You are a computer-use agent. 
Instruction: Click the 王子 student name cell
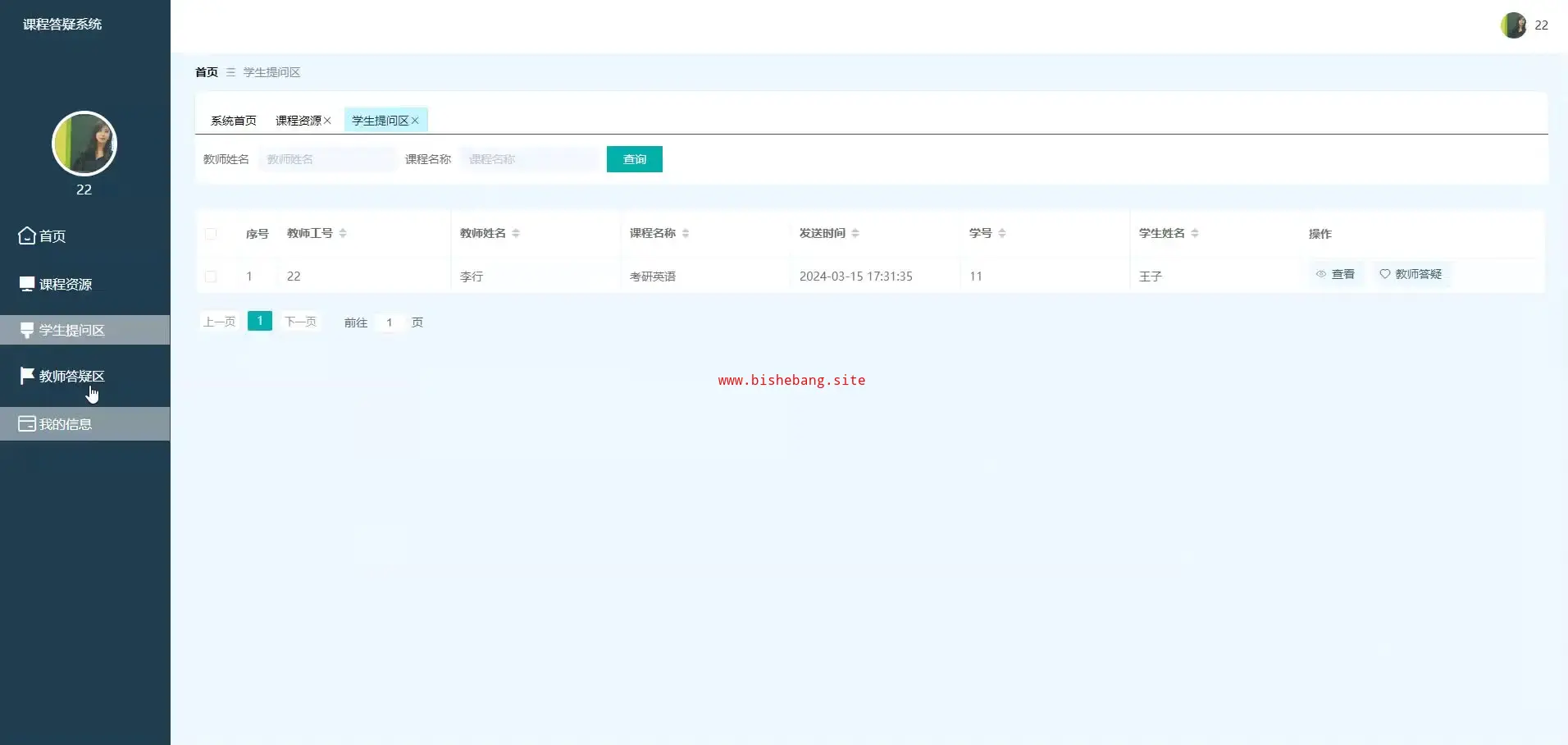click(x=1151, y=277)
